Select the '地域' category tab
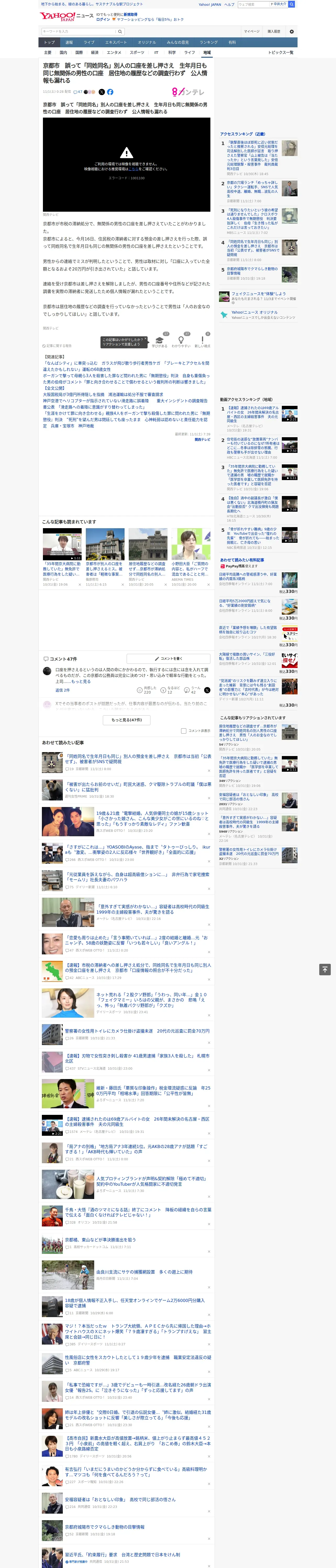The width and height of the screenshot is (336, 1568). (207, 52)
